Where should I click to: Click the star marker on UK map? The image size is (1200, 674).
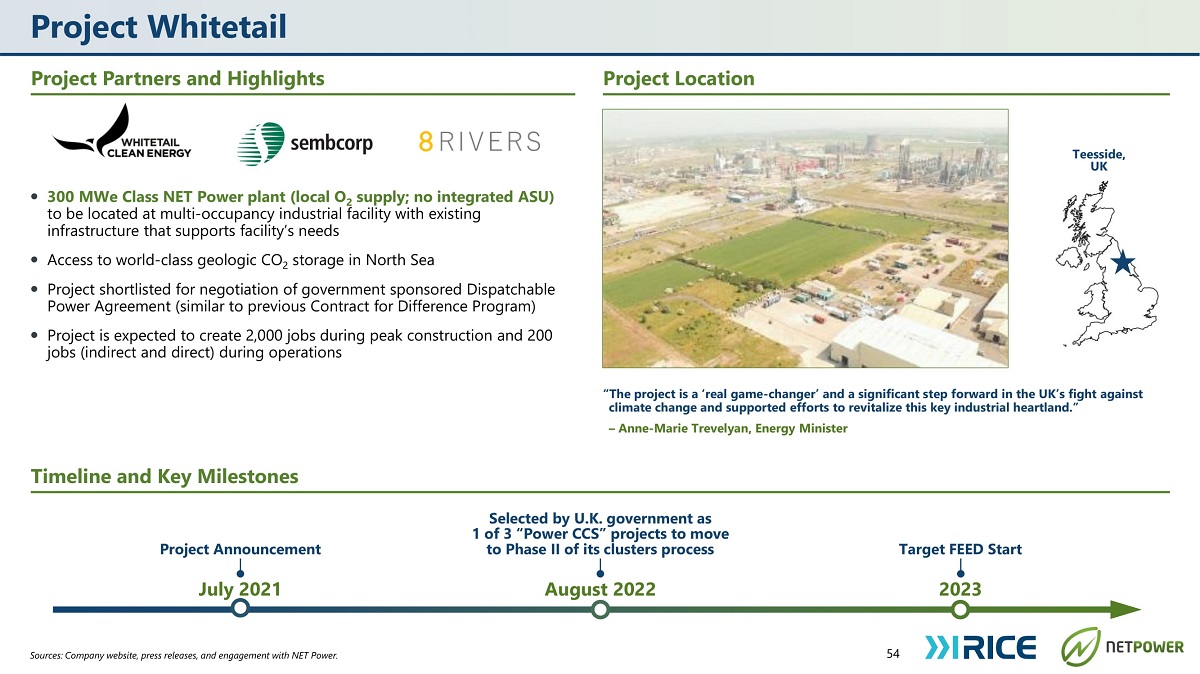1123,262
